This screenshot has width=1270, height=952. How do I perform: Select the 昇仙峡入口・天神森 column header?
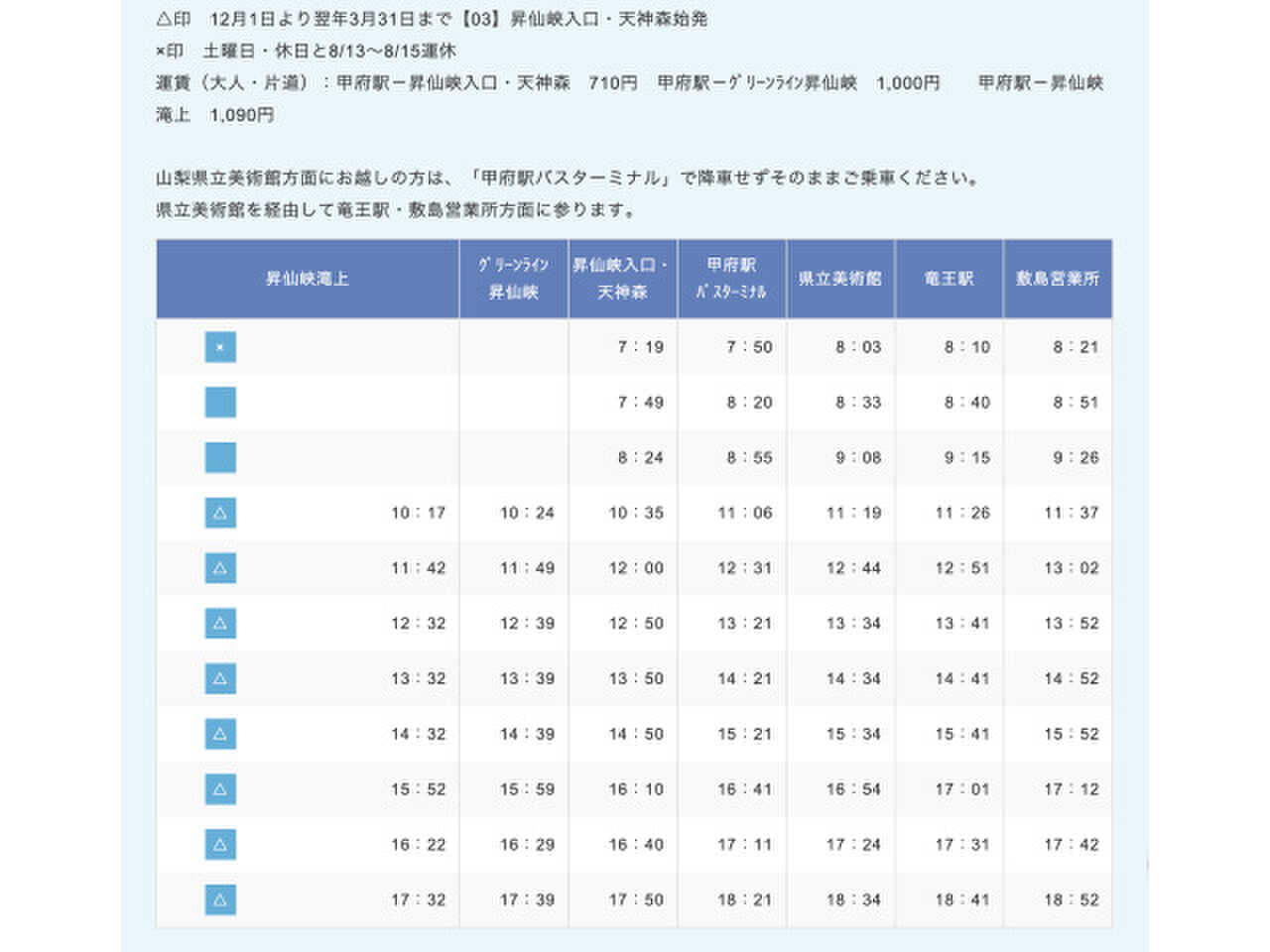coord(623,279)
